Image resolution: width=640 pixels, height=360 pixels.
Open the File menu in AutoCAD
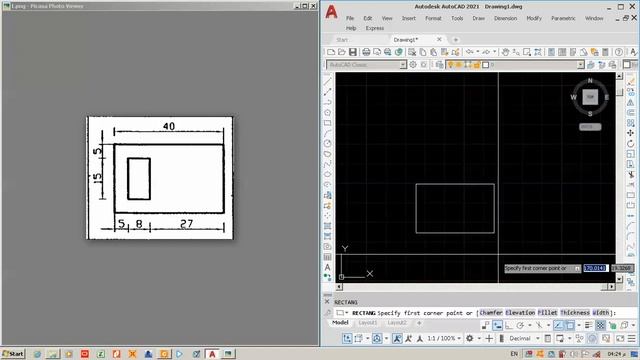(x=350, y=18)
